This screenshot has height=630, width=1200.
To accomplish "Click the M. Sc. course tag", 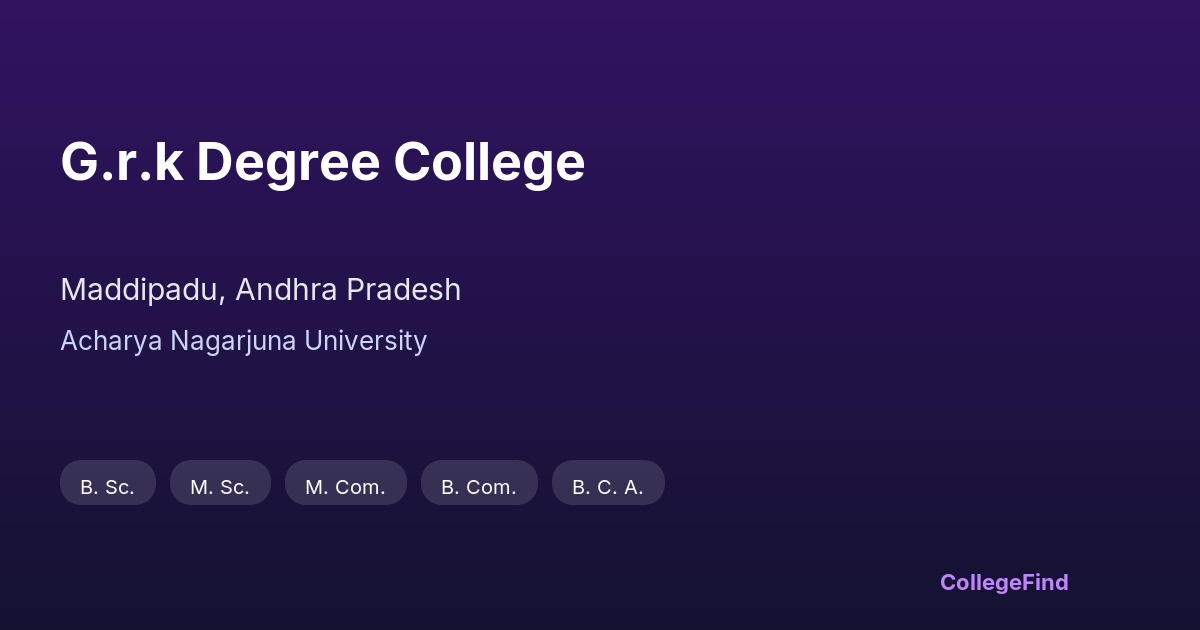I will pos(220,483).
